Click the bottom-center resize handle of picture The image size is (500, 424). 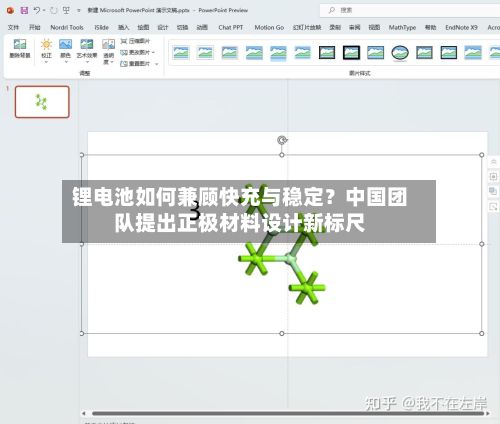coord(282,333)
